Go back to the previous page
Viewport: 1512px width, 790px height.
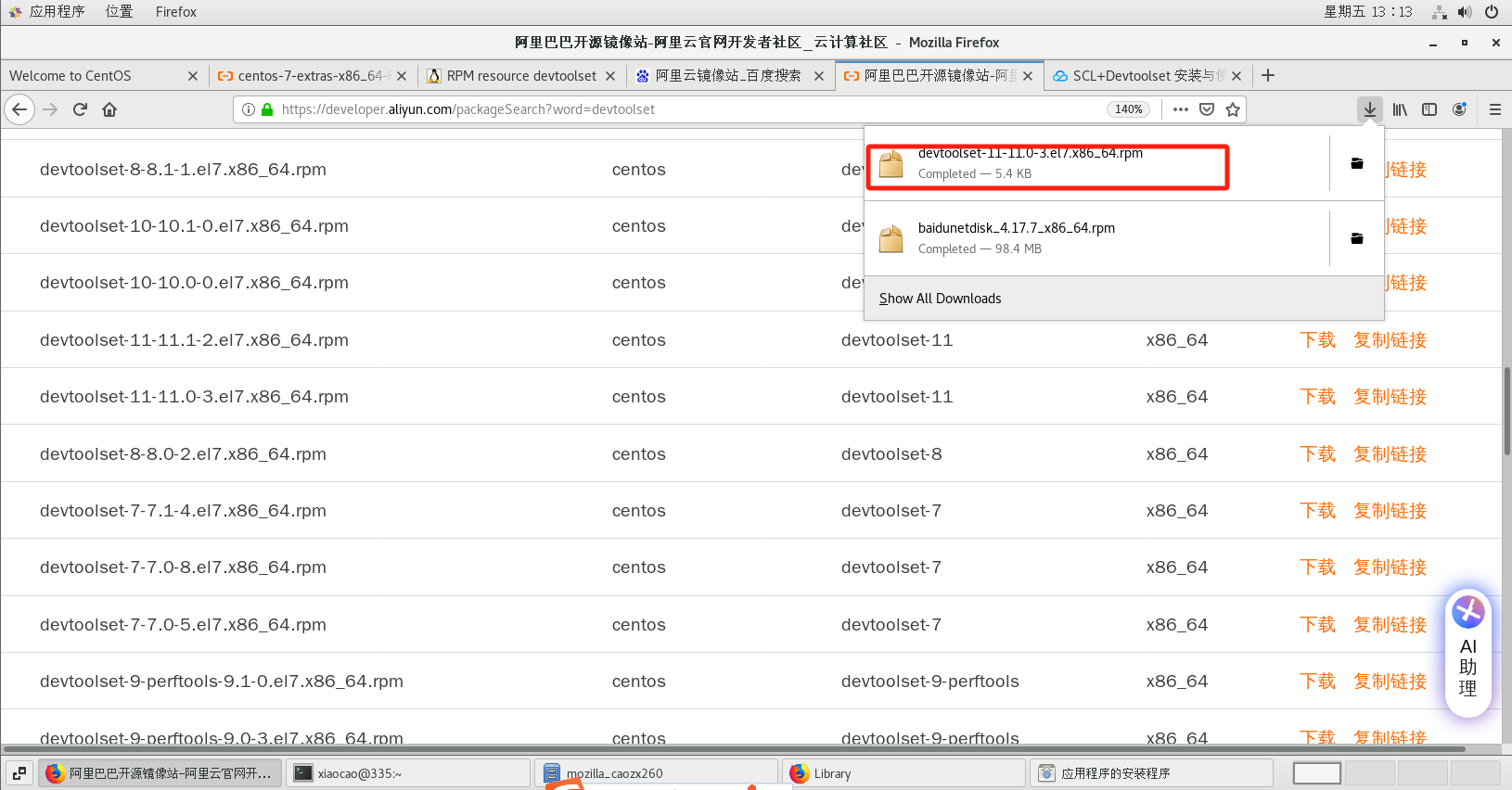click(x=19, y=109)
